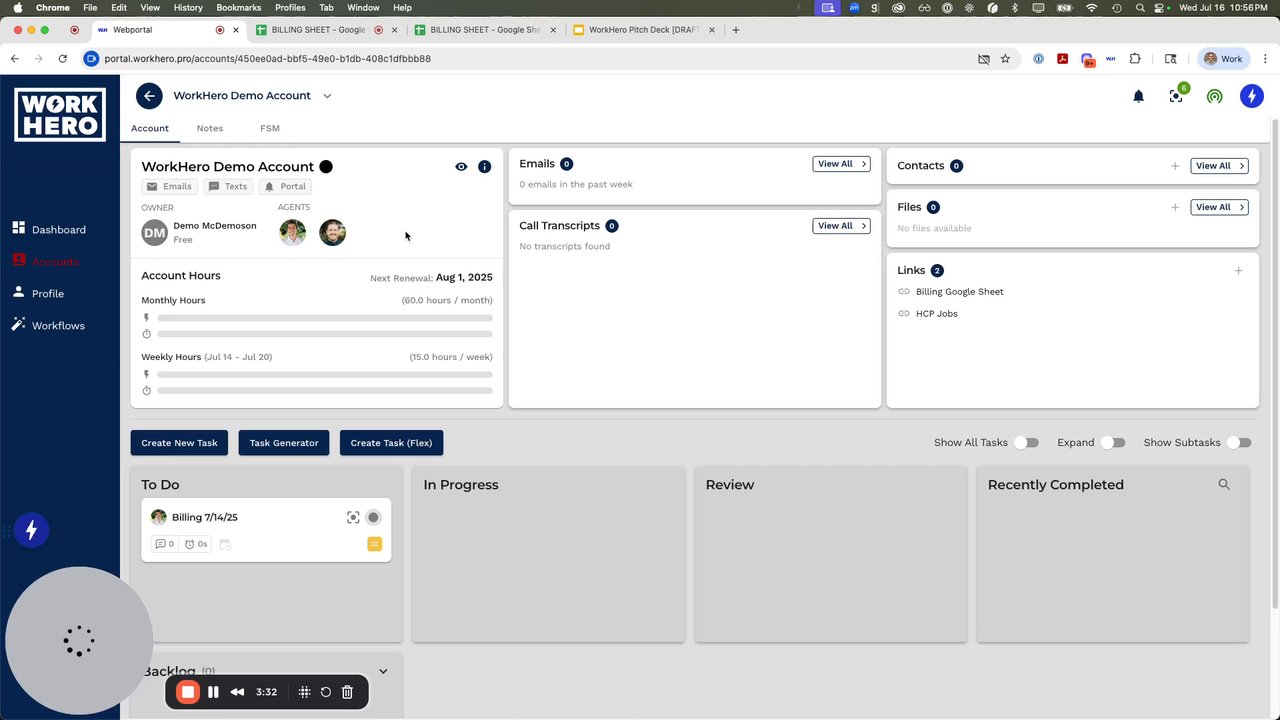Click yellow priority badge on Billing task

(375, 544)
